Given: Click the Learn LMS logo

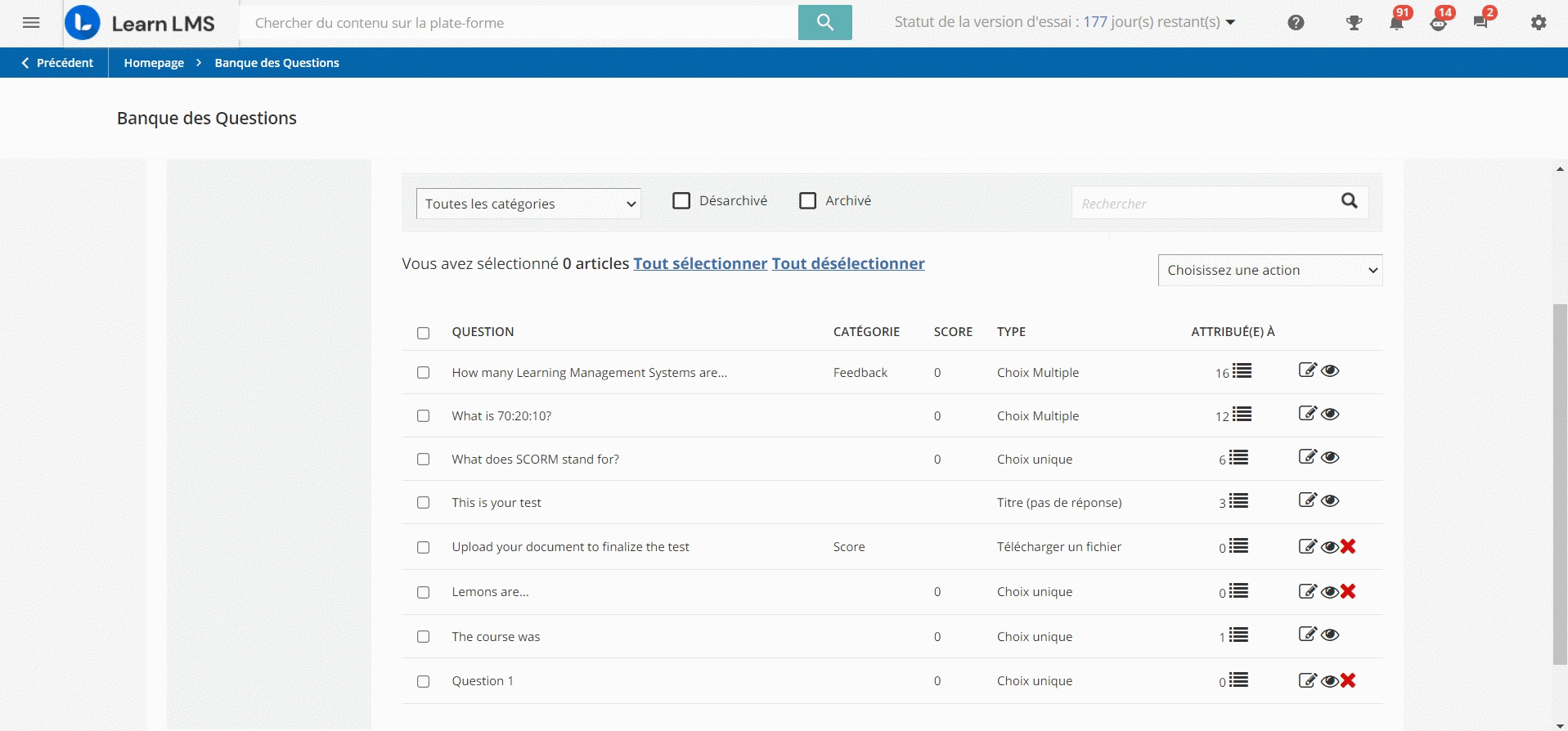Looking at the screenshot, I should click(140, 23).
